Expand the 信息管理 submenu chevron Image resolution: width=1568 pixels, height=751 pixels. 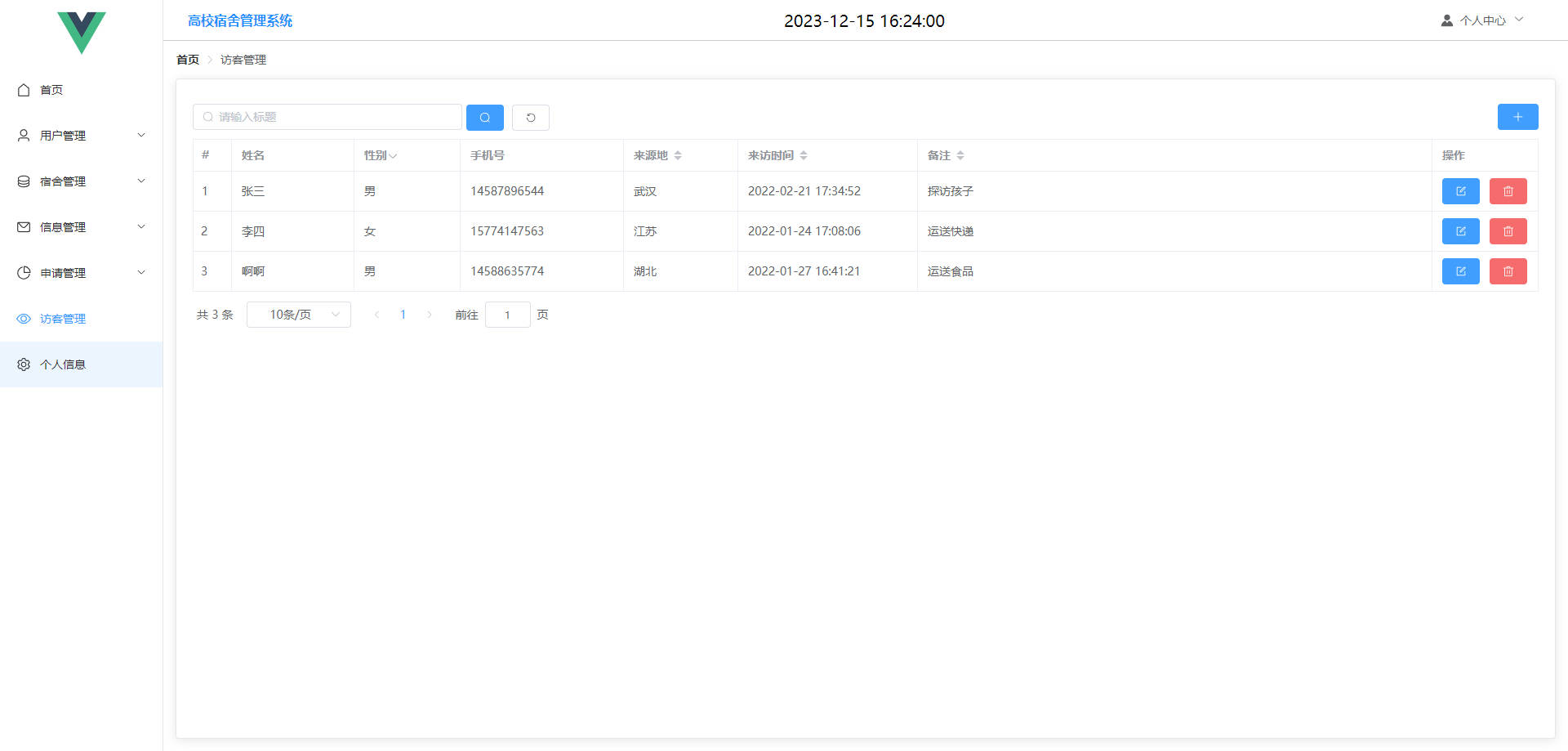point(141,227)
